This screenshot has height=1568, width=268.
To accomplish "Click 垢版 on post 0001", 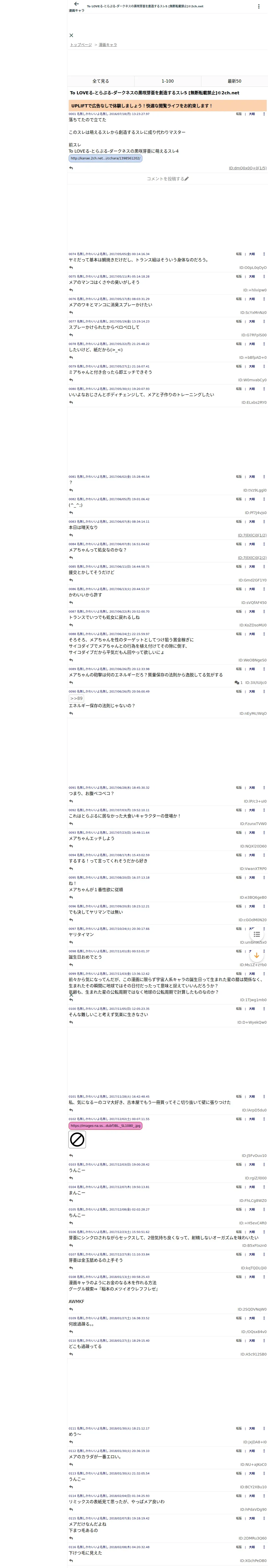I will coord(239,114).
